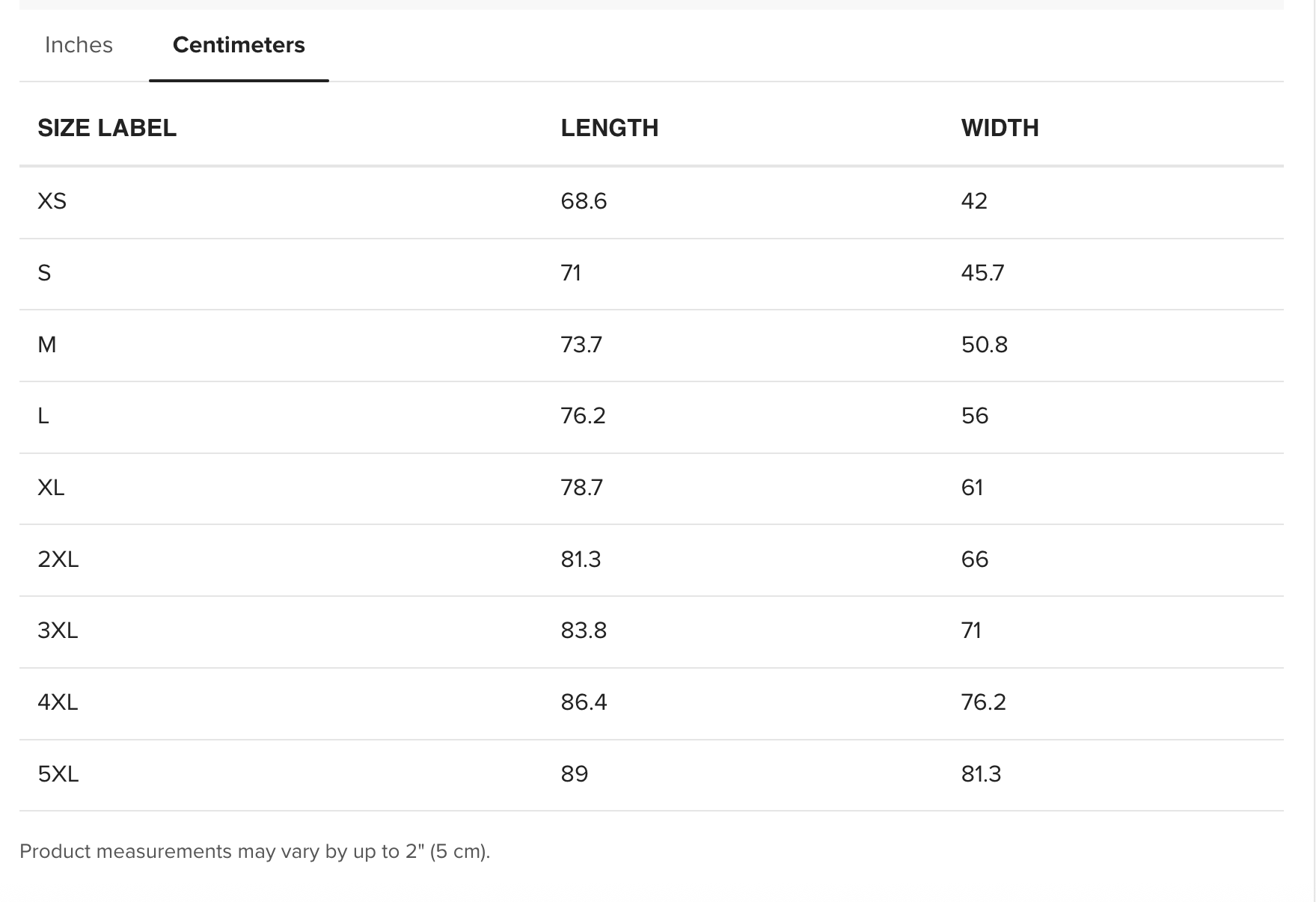Select the 3XL size row label
The height and width of the screenshot is (902, 1316).
tap(58, 631)
